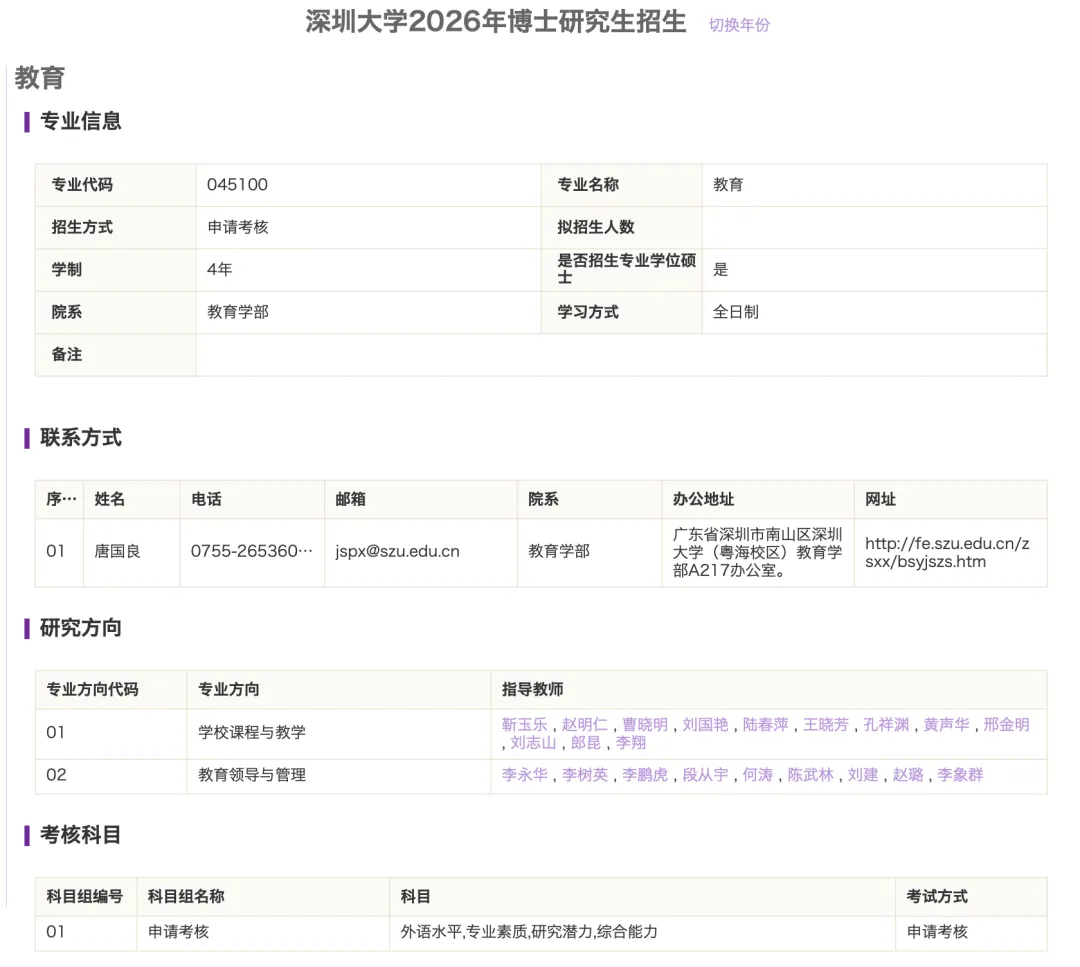Open advisor 刘国艳 link

(x=705, y=725)
